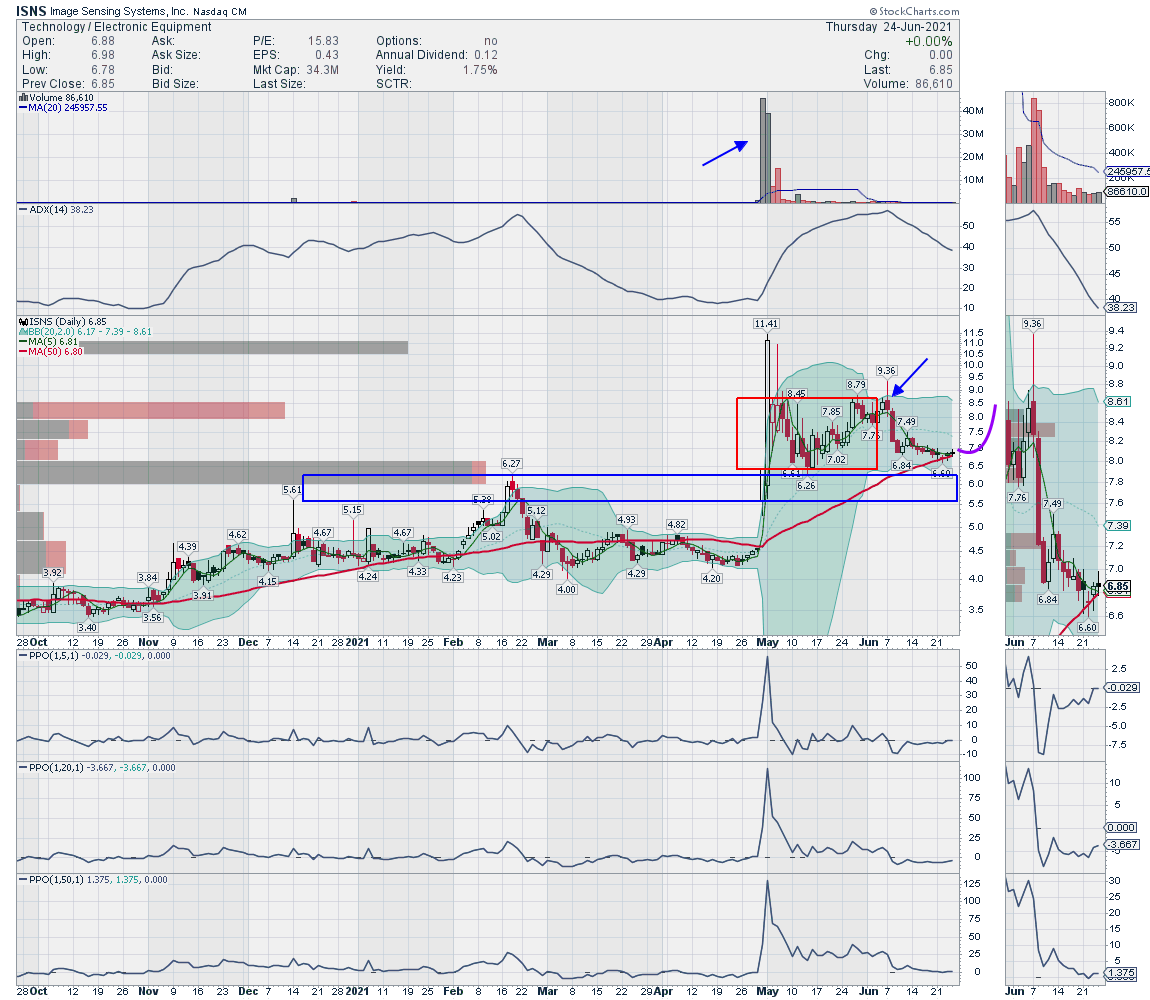The image size is (1150, 1000).
Task: Click the Yield value 1.75%
Action: (480, 70)
